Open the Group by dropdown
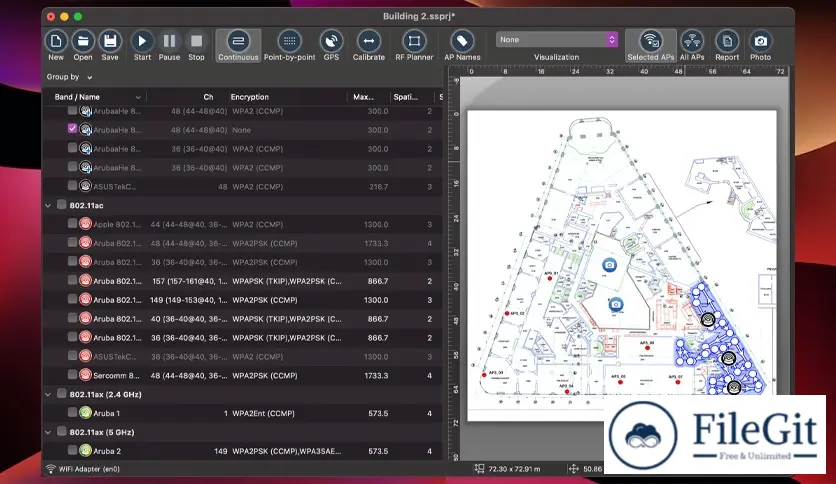 pos(69,77)
